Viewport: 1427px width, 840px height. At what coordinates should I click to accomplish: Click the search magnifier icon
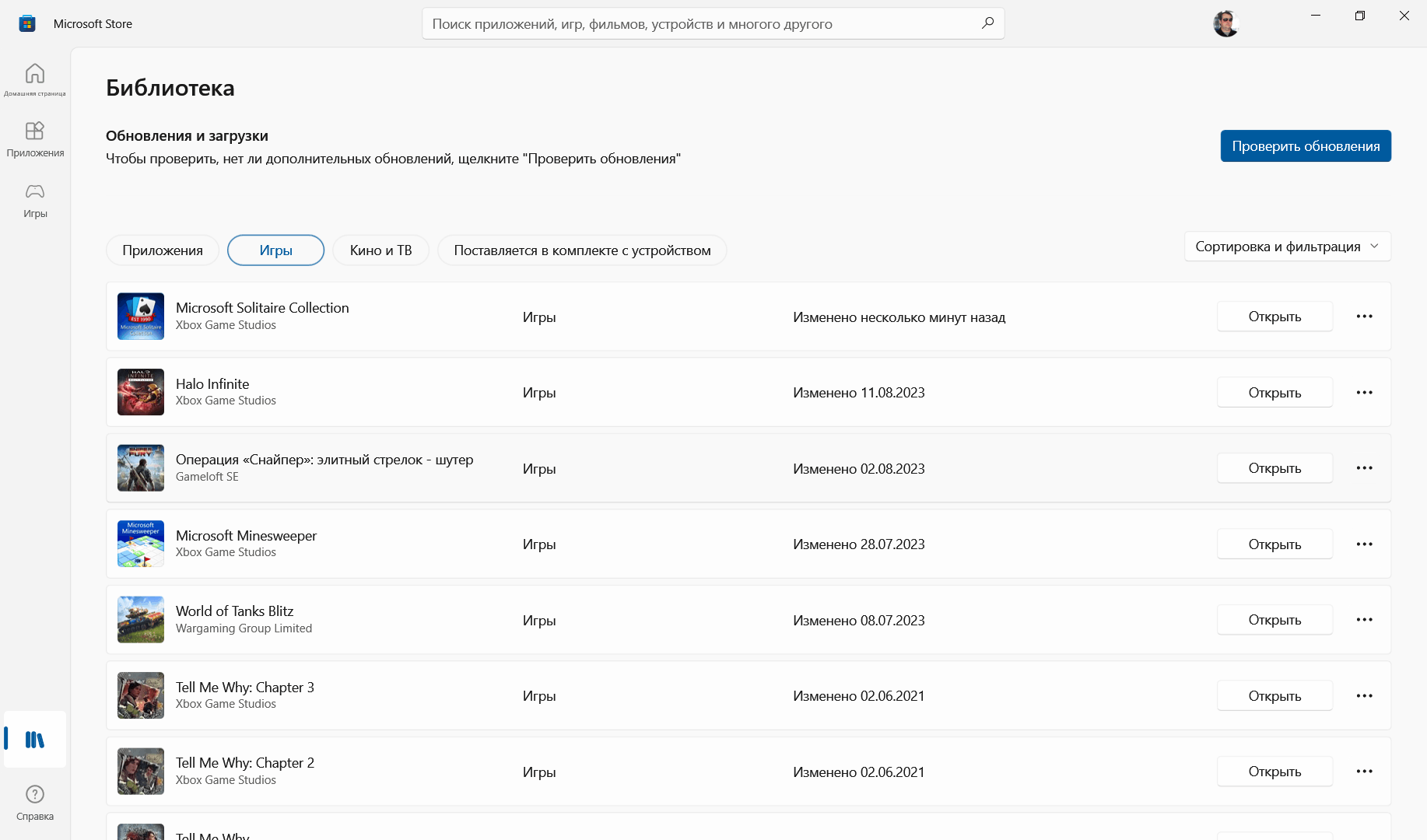987,23
